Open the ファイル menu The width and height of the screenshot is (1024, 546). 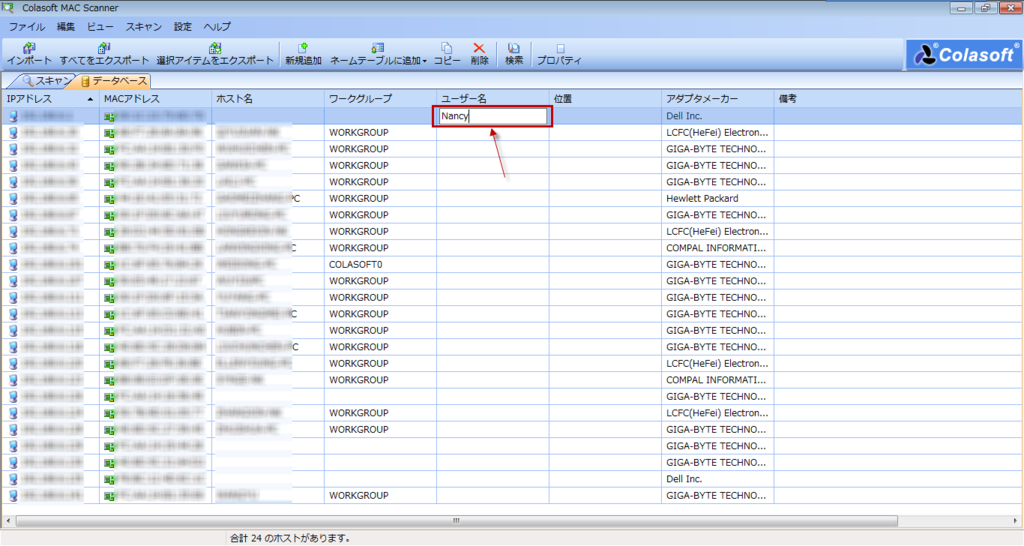click(27, 27)
